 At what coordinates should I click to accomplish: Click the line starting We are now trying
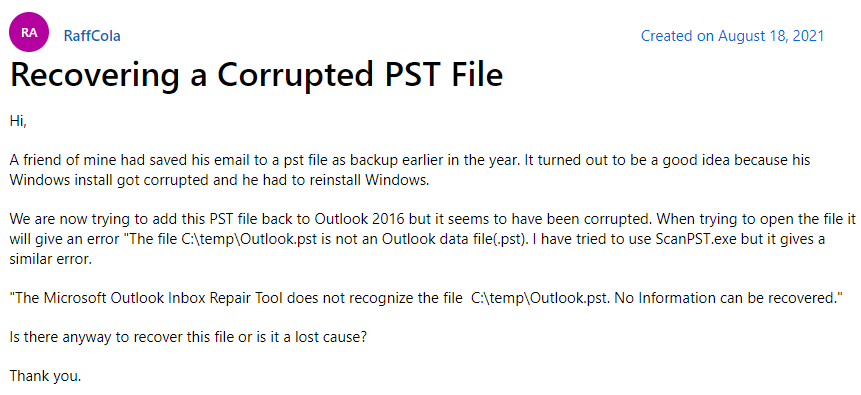coord(433,220)
